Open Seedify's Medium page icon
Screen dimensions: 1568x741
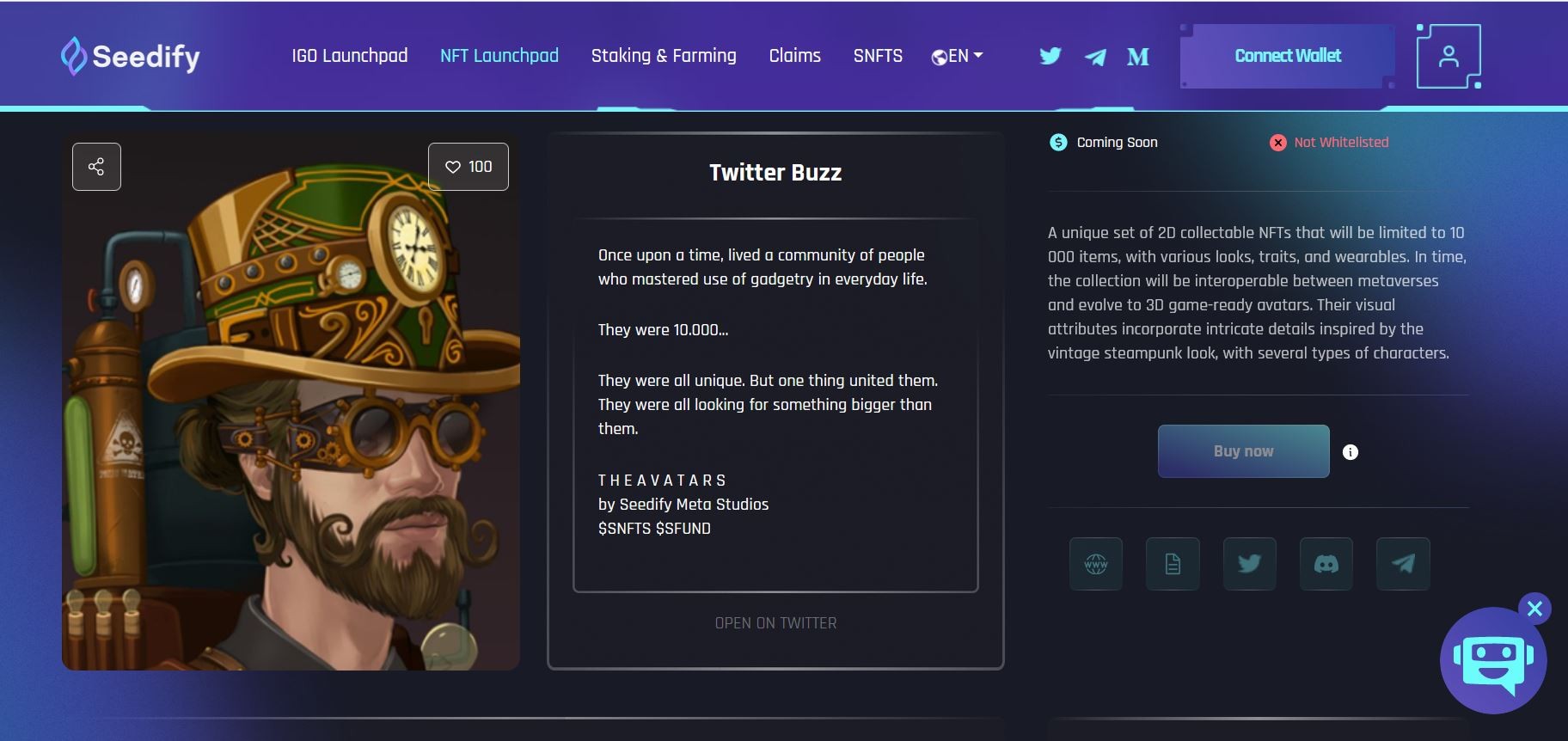coord(1138,57)
